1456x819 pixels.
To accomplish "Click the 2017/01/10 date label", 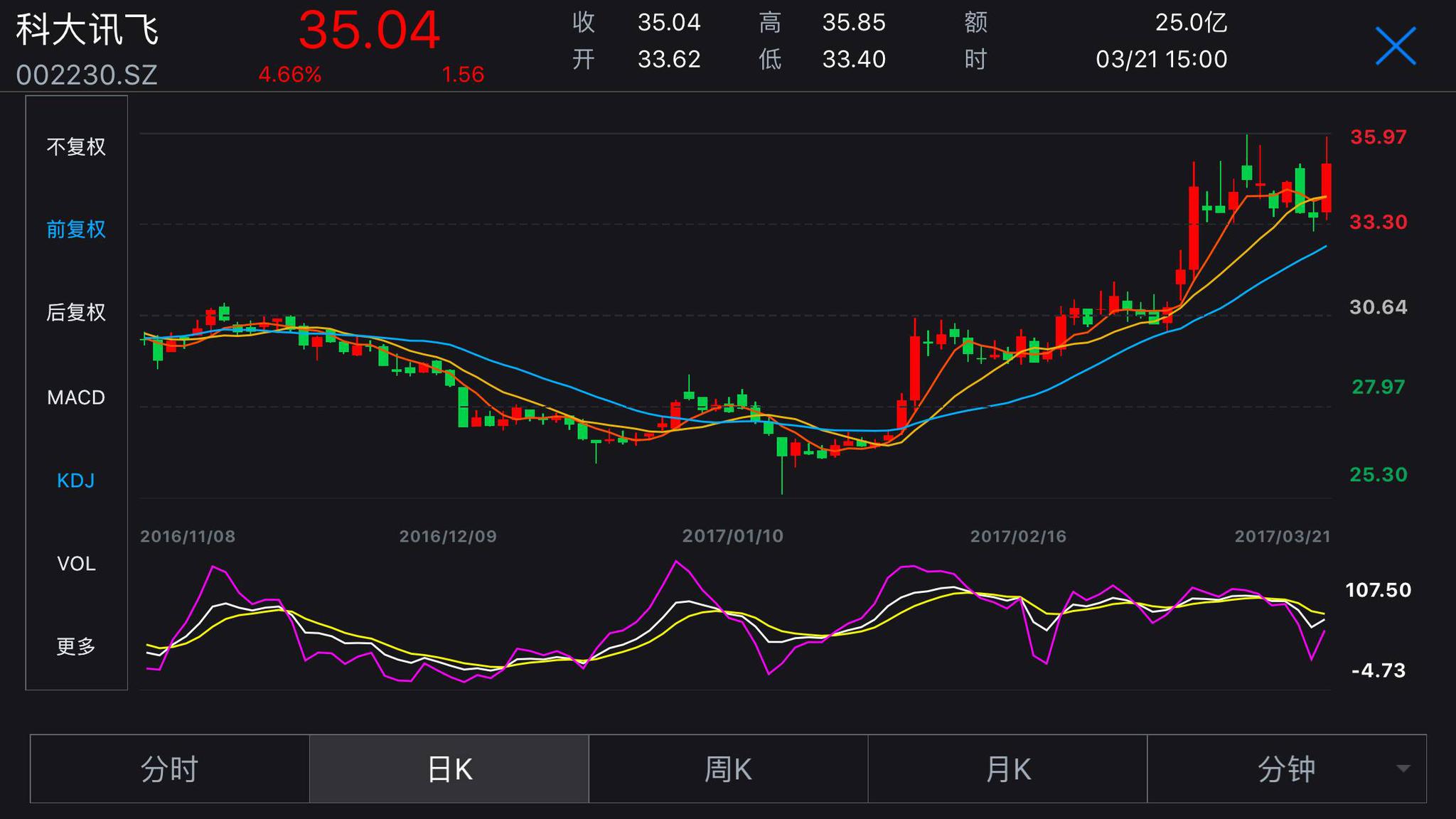I will point(733,536).
